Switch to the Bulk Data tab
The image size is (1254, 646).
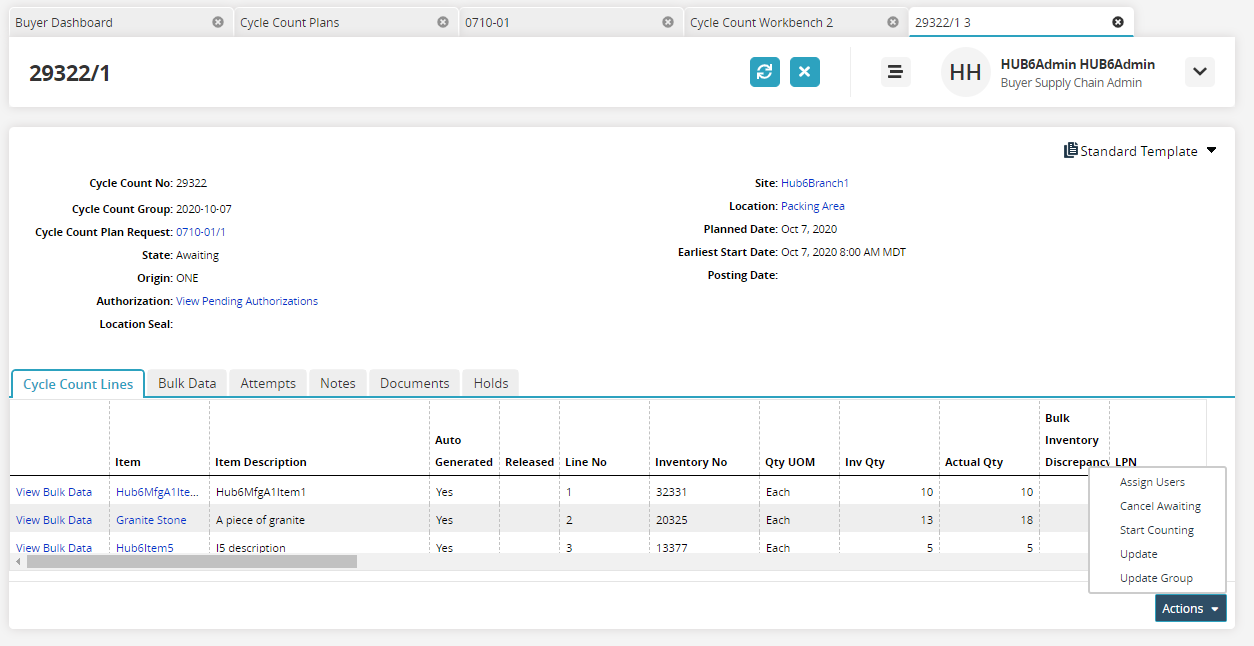tap(187, 383)
